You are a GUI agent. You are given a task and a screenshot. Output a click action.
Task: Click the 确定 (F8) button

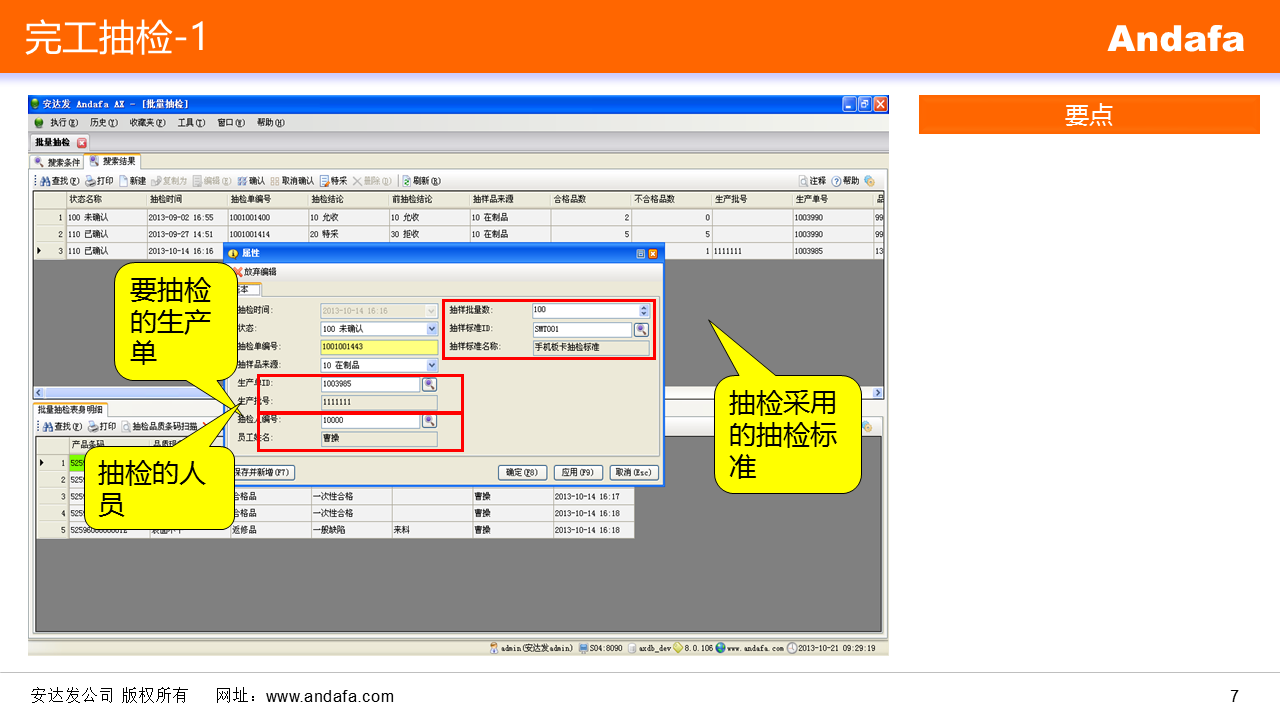coord(522,473)
